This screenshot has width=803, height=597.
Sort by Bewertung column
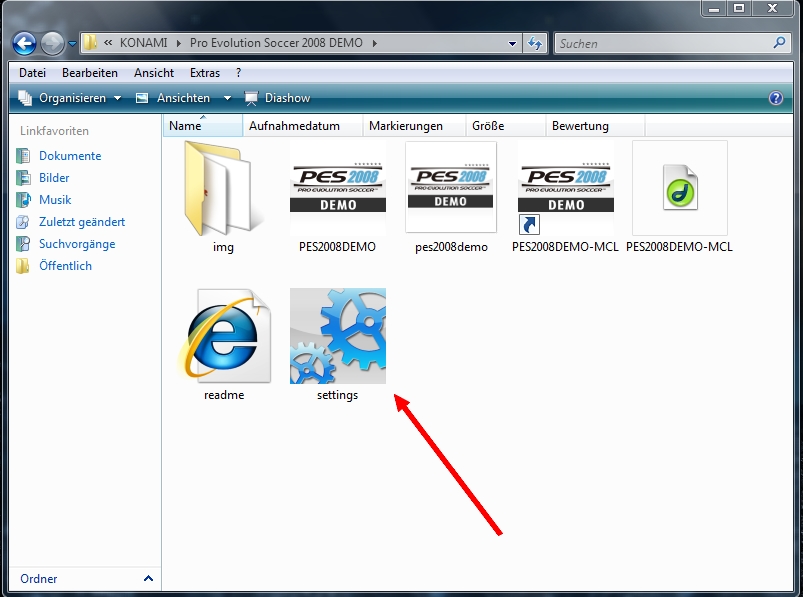point(596,126)
